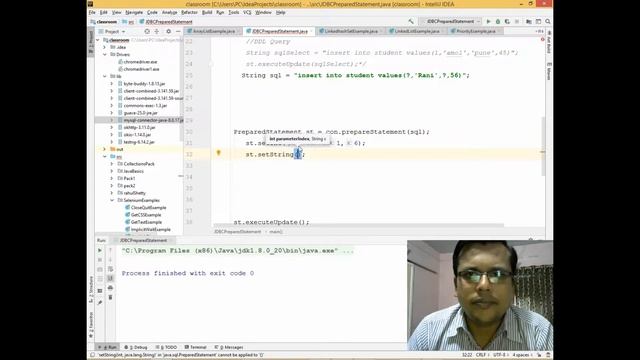640x360 pixels.
Task: Click the locate/scroll-from-source icon in Project panel
Action: click(147, 31)
